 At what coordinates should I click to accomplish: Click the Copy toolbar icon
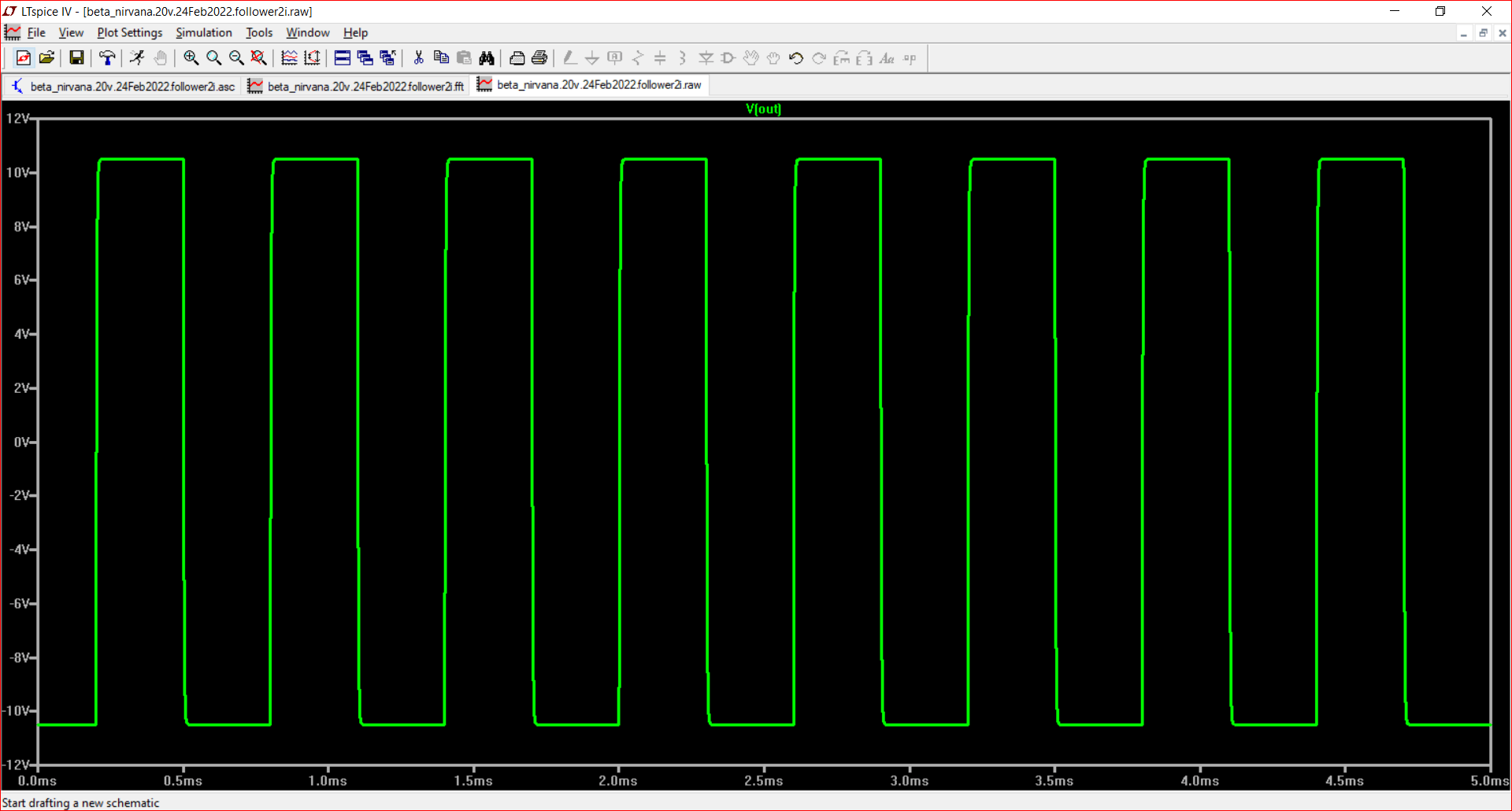[441, 58]
